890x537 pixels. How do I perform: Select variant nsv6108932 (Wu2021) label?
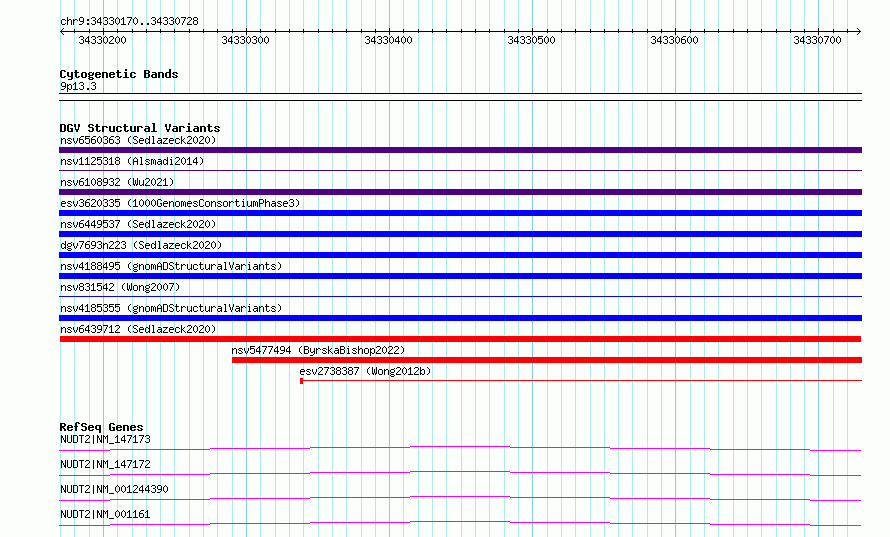(117, 182)
